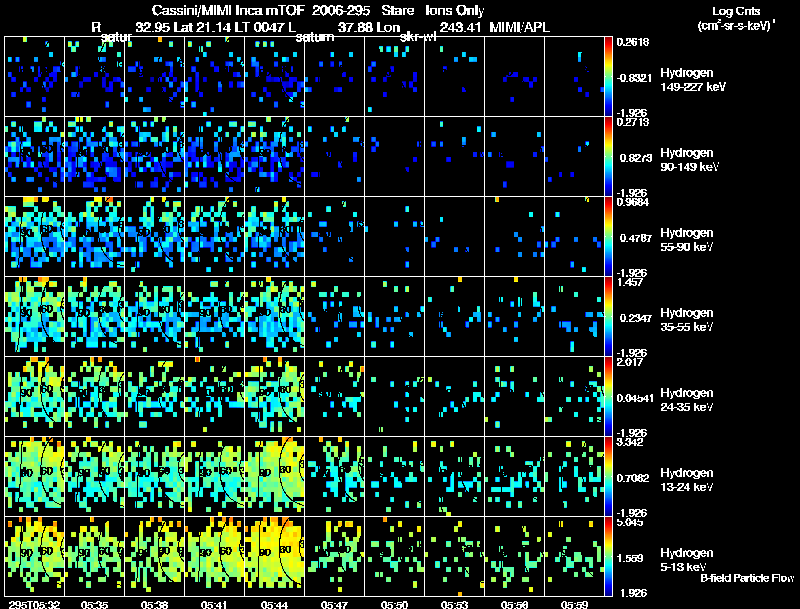800x609 pixels.
Task: Click the color scale bar for the 24-35 keV row
Action: pos(608,397)
